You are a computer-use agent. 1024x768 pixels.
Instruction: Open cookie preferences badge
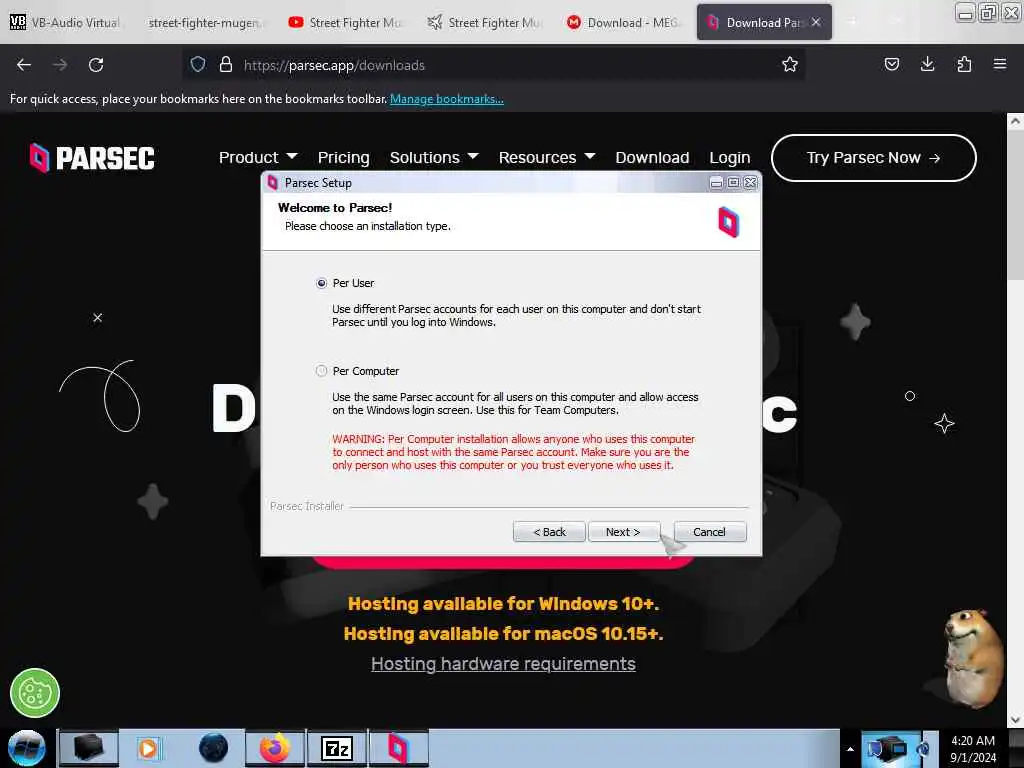[x=35, y=693]
